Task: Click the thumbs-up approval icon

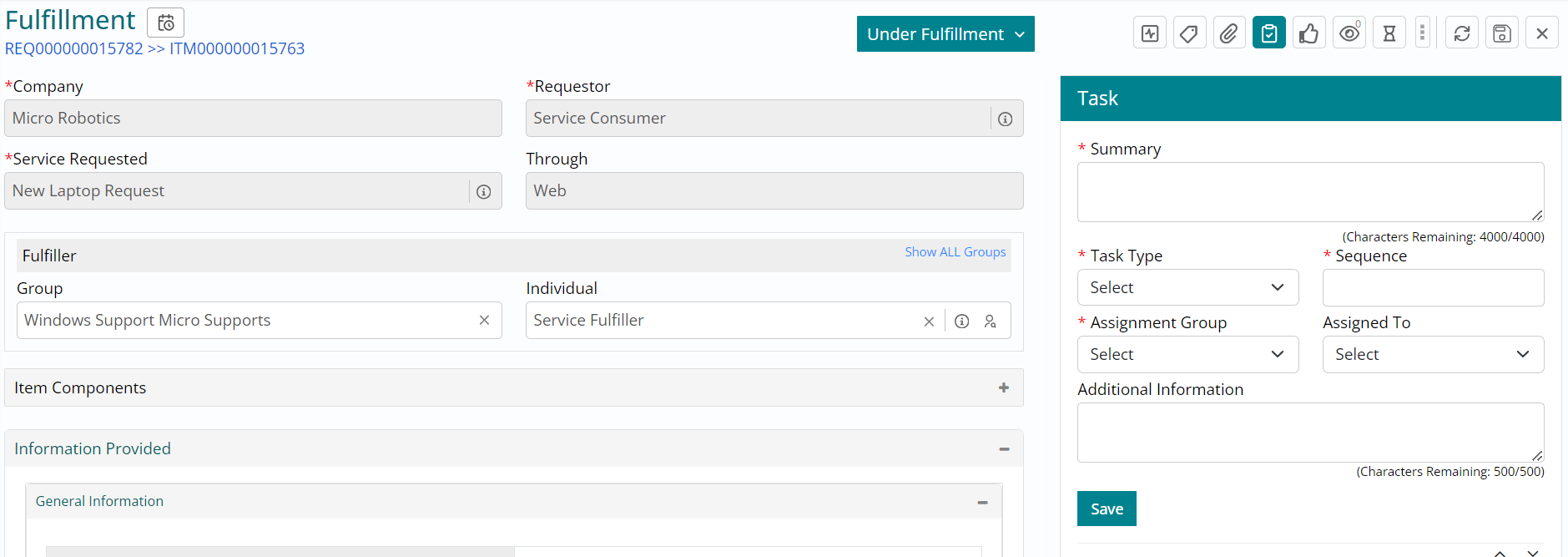Action: 1308,33
